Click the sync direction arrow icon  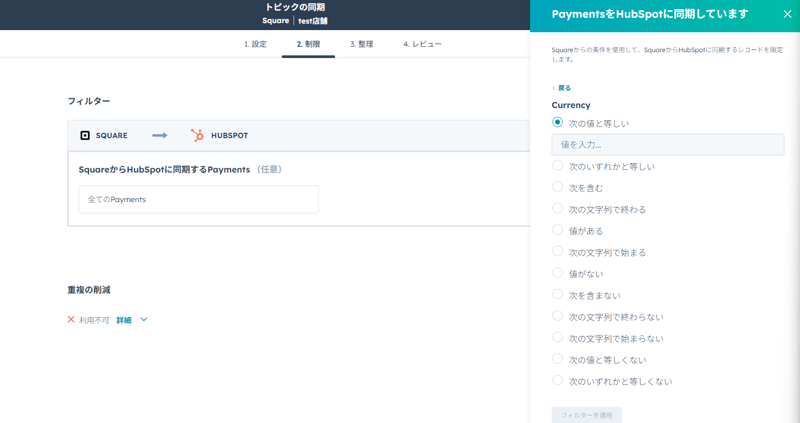[x=159, y=135]
